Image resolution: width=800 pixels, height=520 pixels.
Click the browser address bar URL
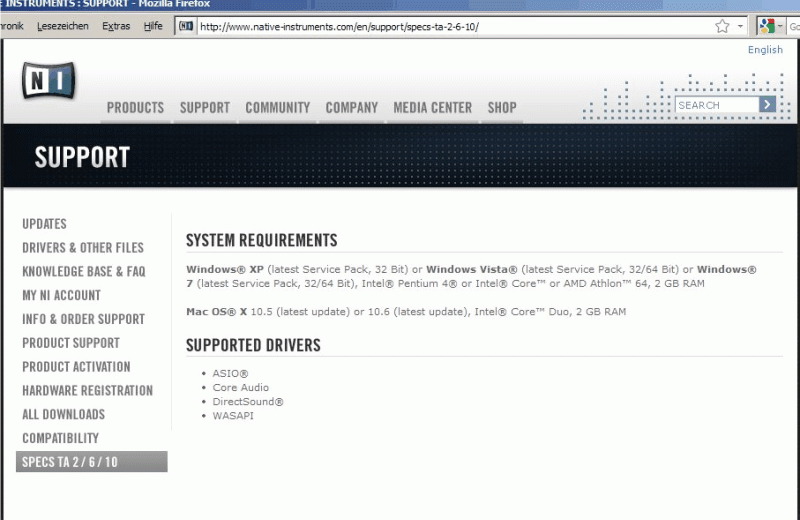coord(400,26)
